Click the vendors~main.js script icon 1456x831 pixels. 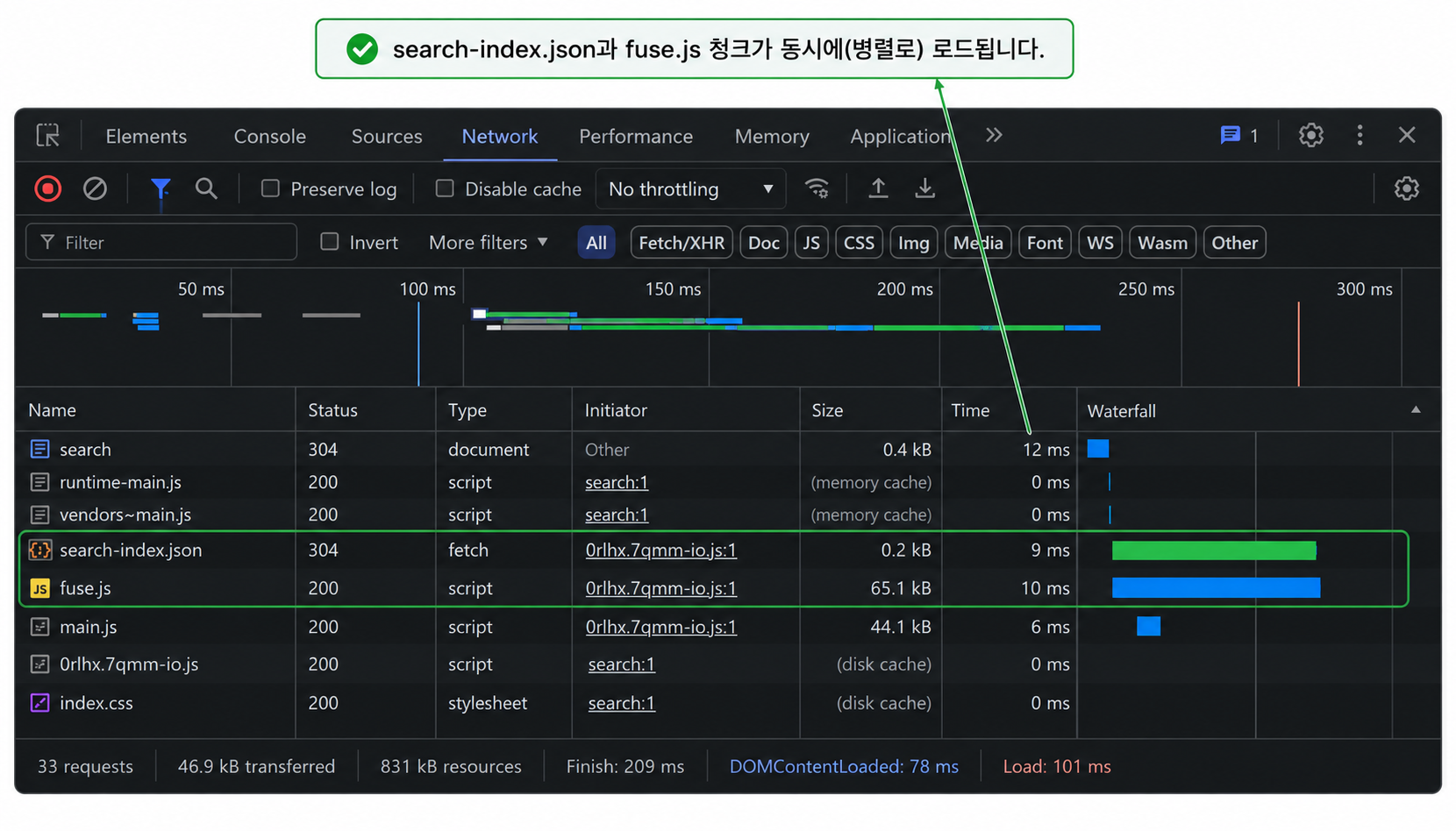[39, 515]
